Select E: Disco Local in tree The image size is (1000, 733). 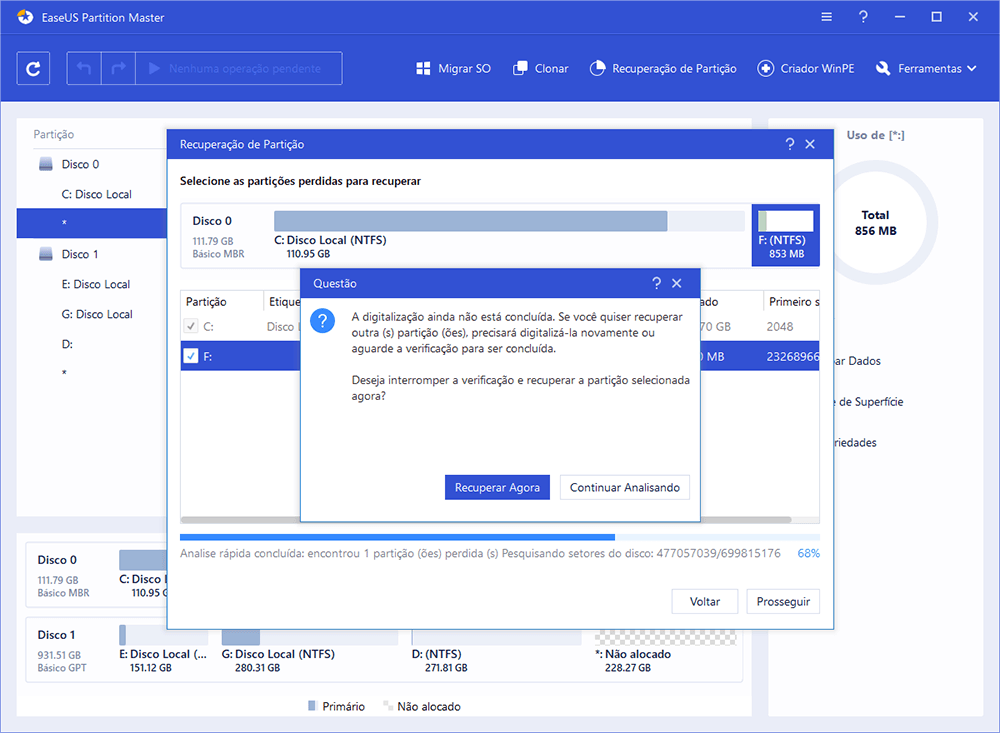[96, 284]
